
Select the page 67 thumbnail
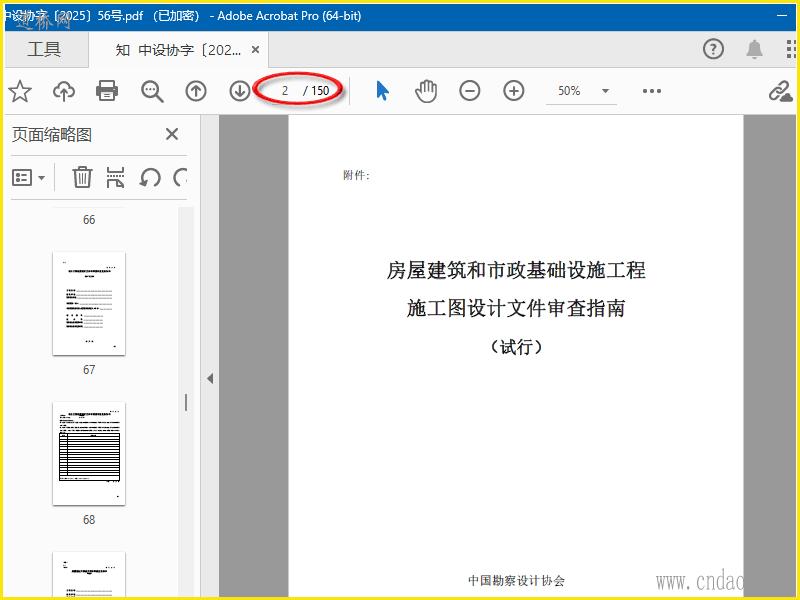point(89,304)
